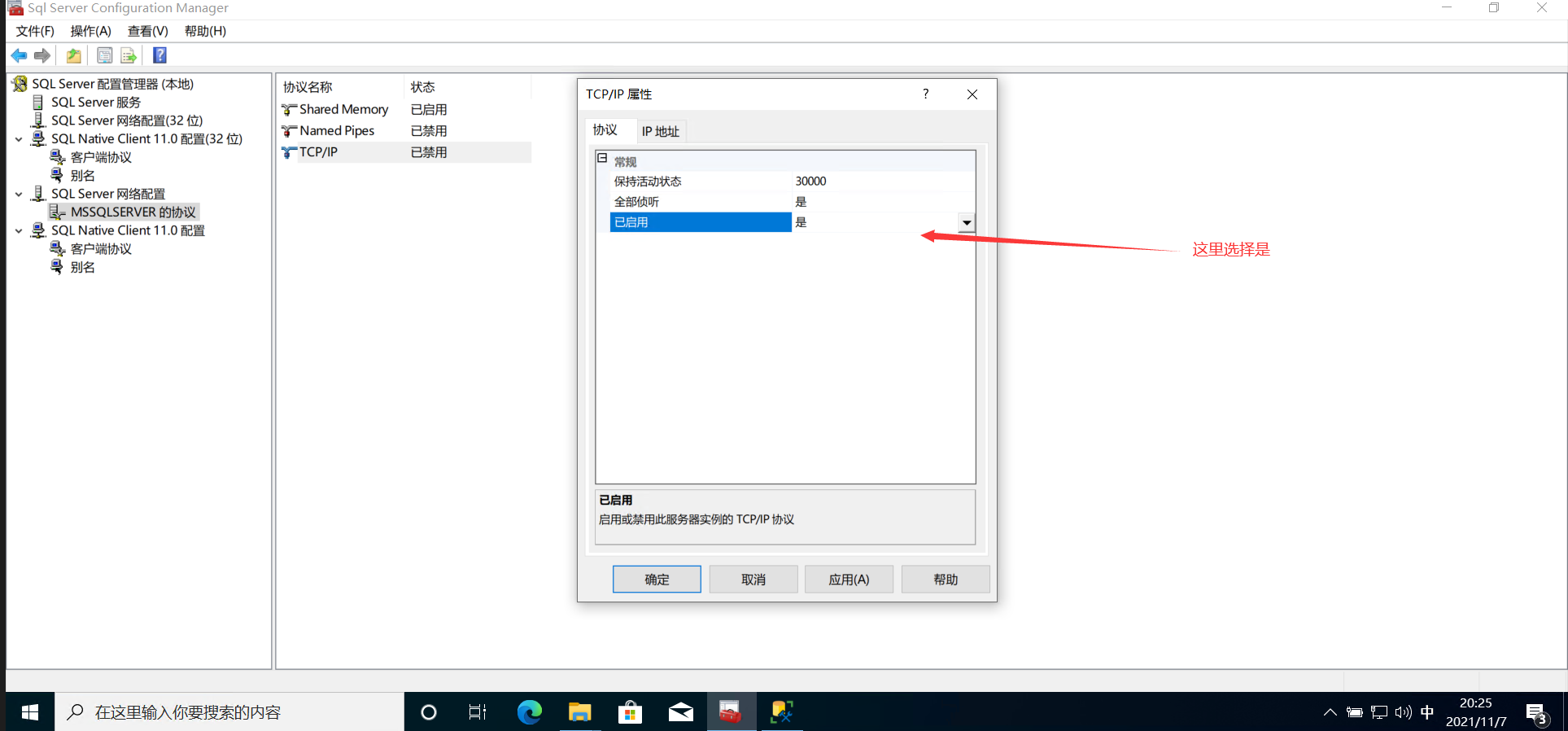Click the Named Pipes protocol icon

[x=289, y=130]
